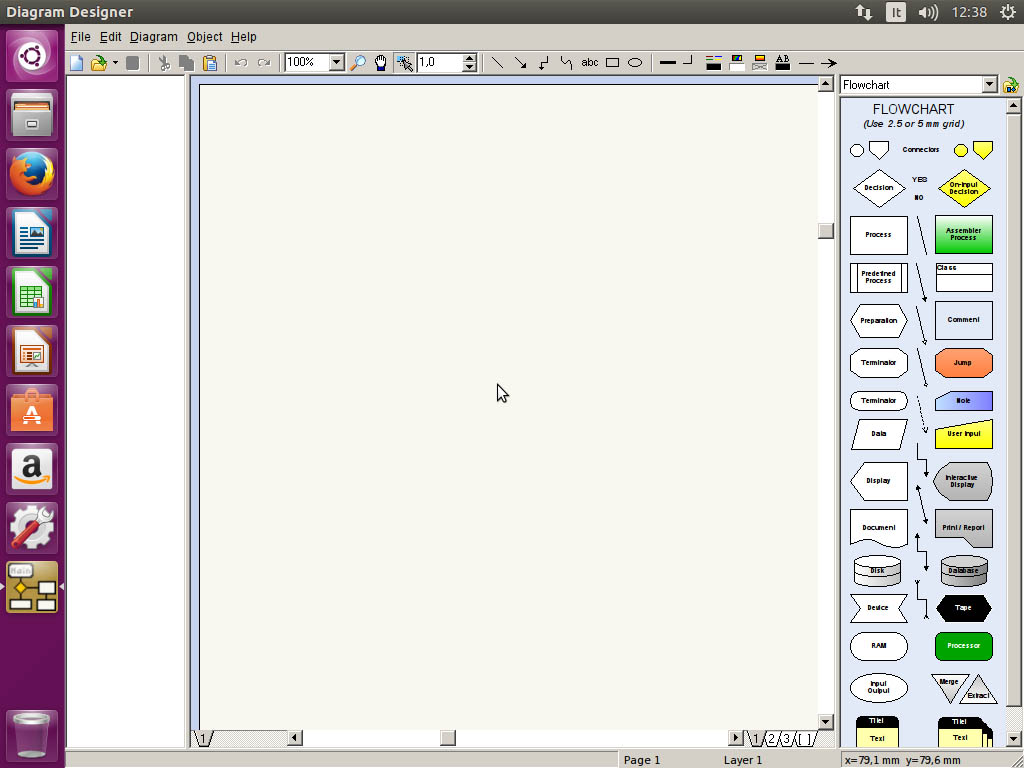Pick the Arrow line drawing tool

(520, 63)
